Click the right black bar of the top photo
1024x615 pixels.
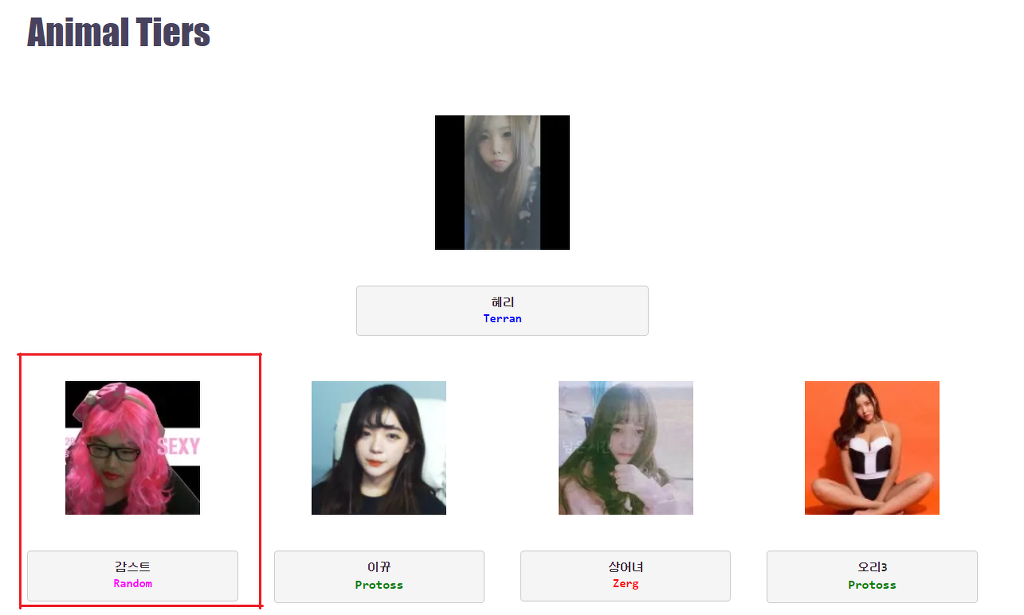click(x=555, y=183)
